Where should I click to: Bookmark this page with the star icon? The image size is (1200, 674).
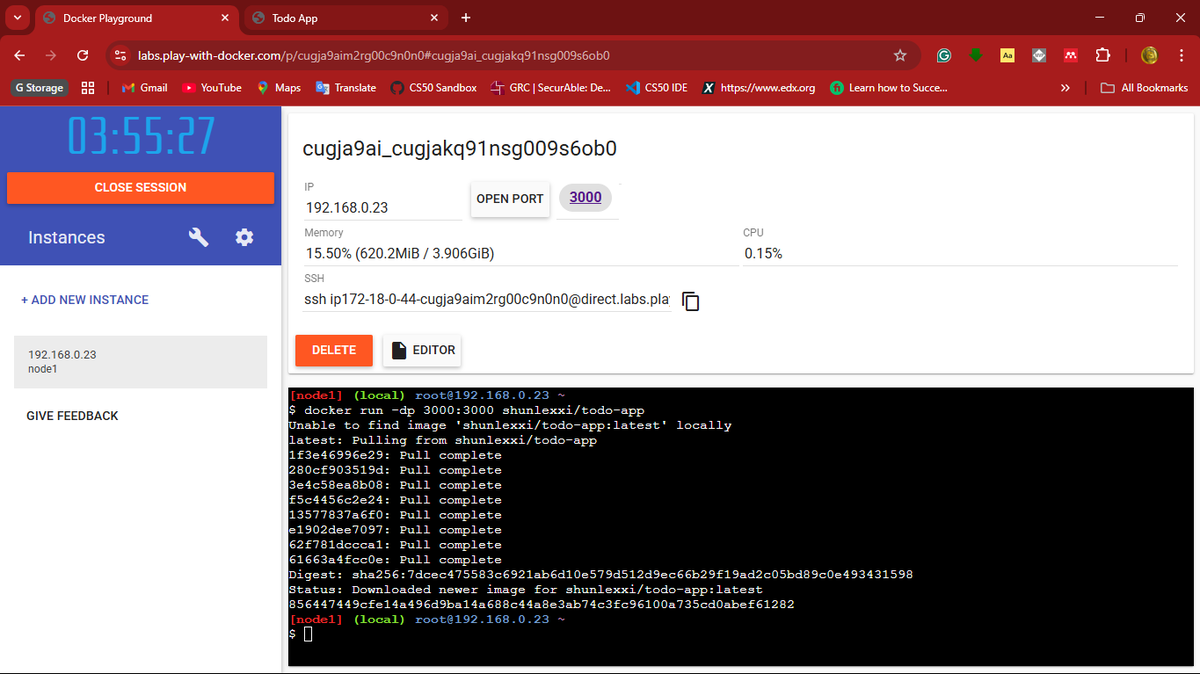click(900, 55)
